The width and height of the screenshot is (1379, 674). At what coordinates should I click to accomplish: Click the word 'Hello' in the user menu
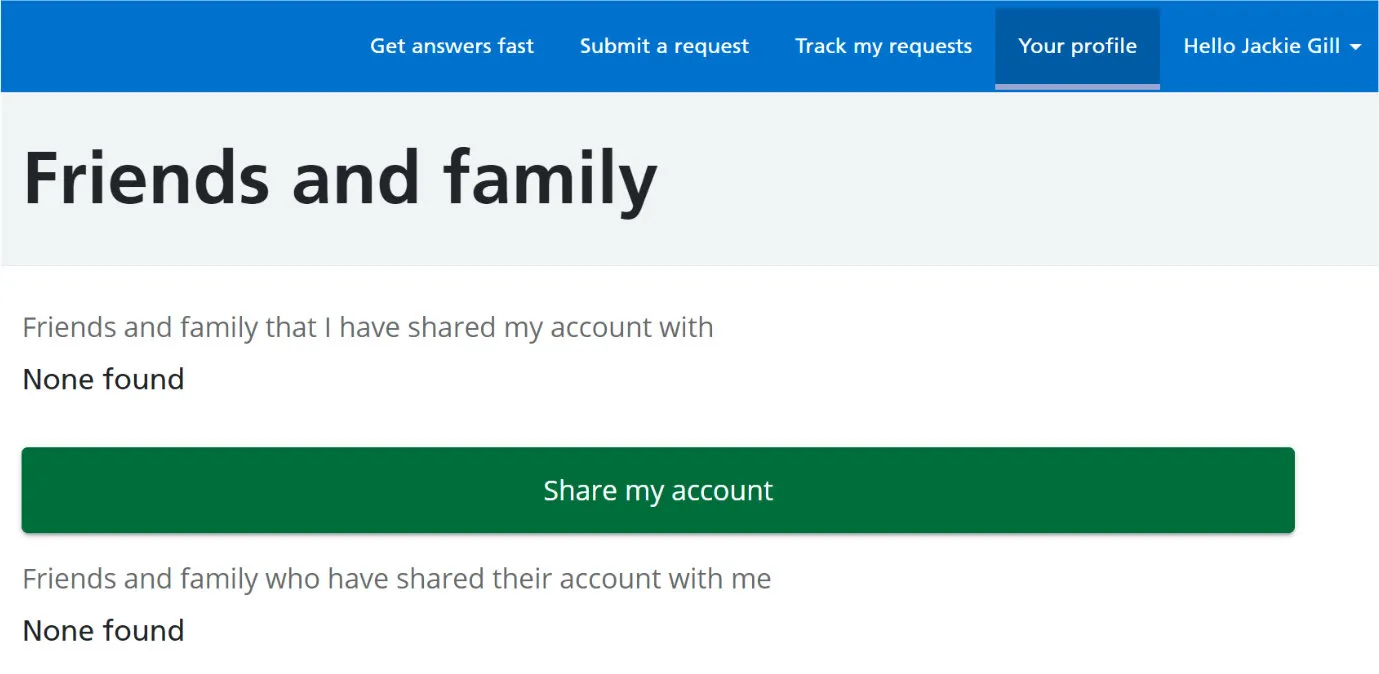pyautogui.click(x=1214, y=46)
